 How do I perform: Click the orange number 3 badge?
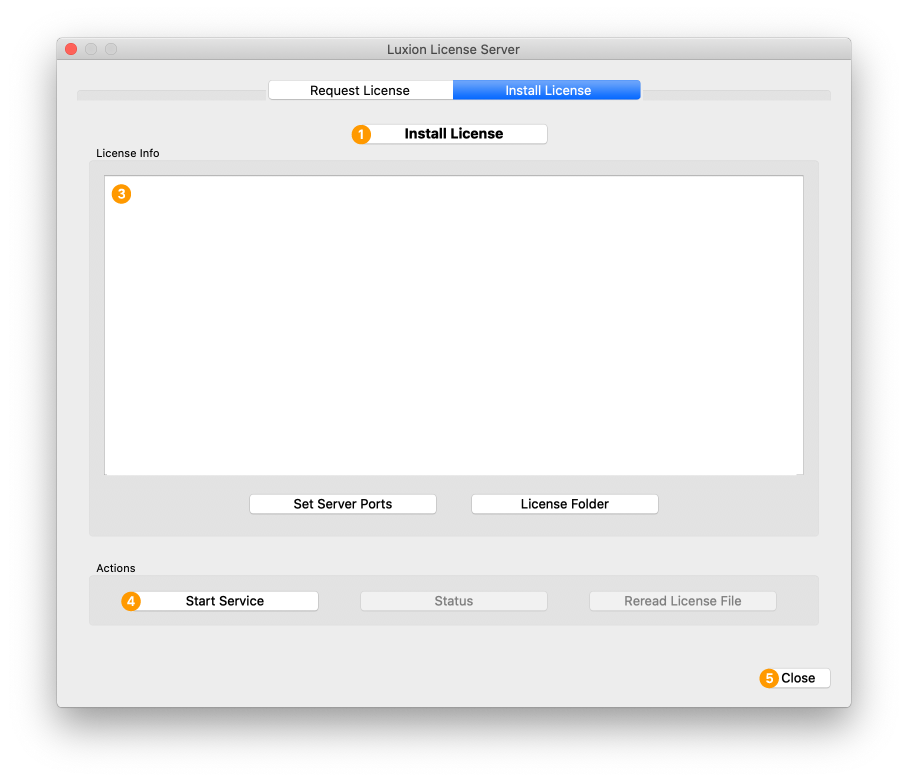click(121, 194)
